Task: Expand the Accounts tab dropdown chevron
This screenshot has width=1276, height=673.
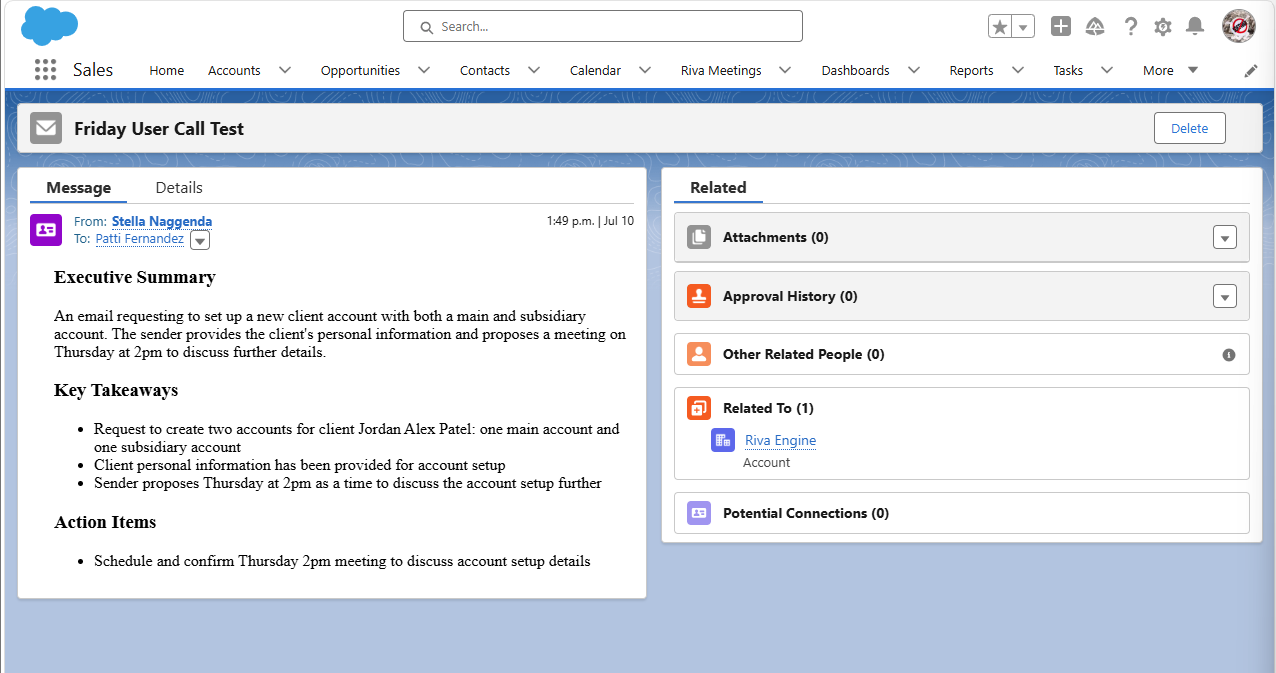Action: (285, 70)
